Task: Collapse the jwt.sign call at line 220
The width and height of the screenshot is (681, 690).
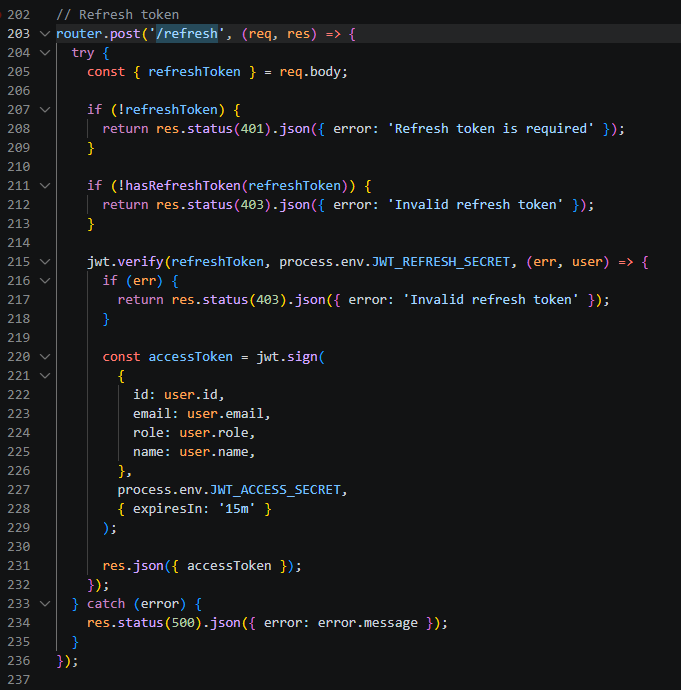Action: (x=44, y=357)
